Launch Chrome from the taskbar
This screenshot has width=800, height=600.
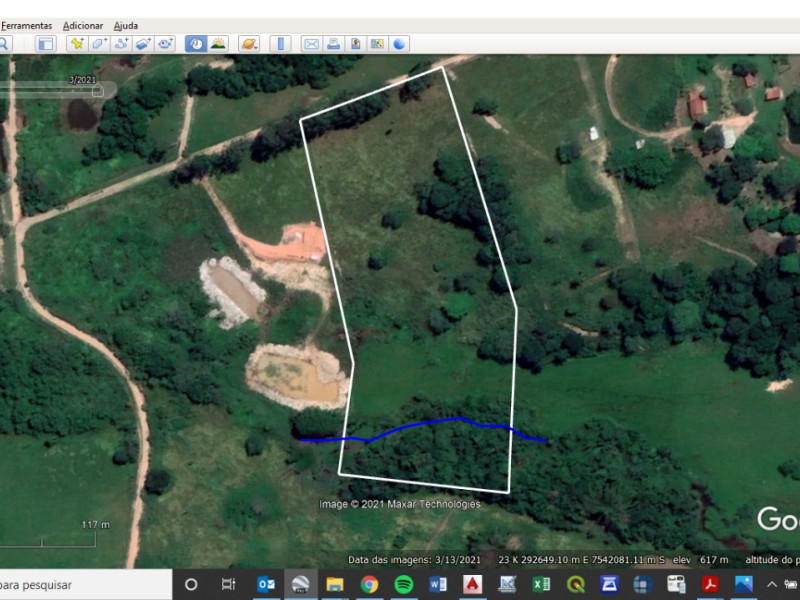coord(369,585)
